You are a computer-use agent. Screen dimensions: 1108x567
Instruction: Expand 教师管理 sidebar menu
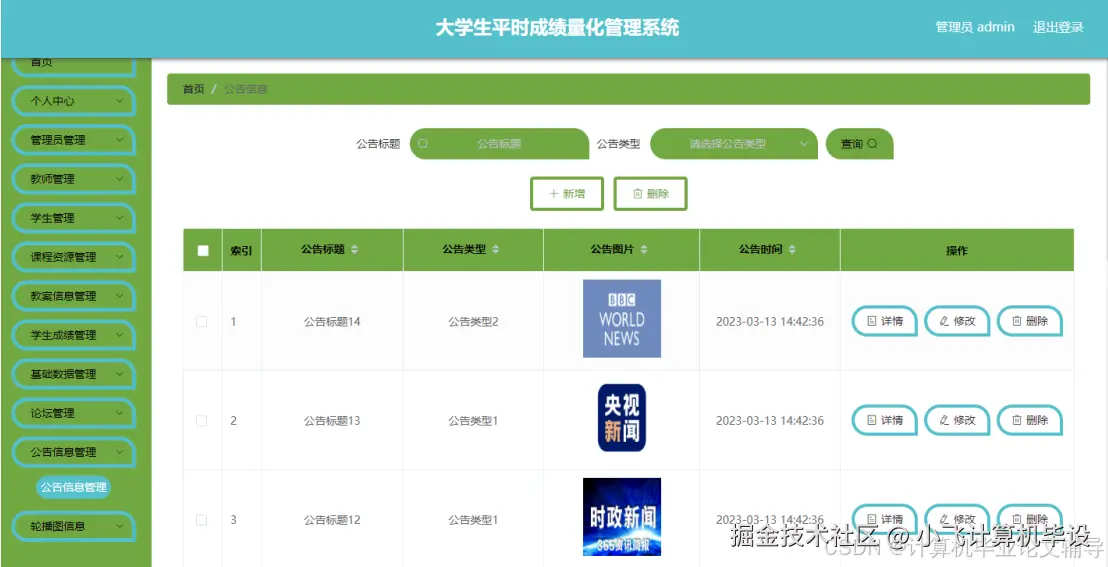click(73, 179)
